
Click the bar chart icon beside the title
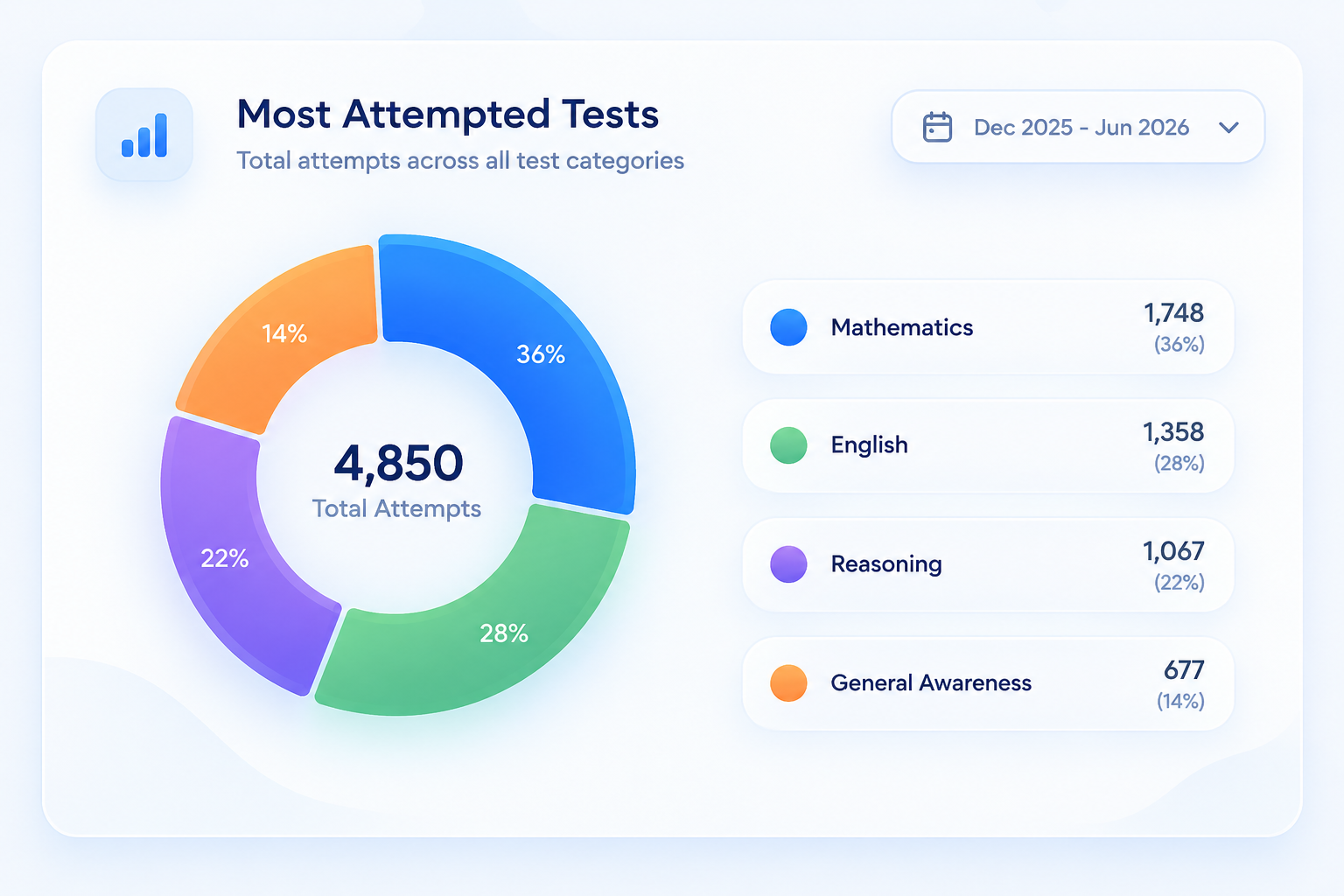(x=144, y=135)
